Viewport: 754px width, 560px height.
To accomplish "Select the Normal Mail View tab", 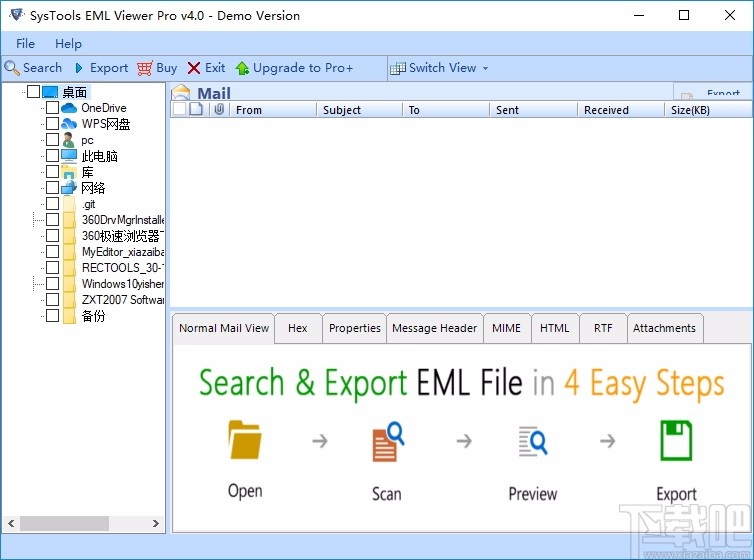I will pyautogui.click(x=224, y=328).
